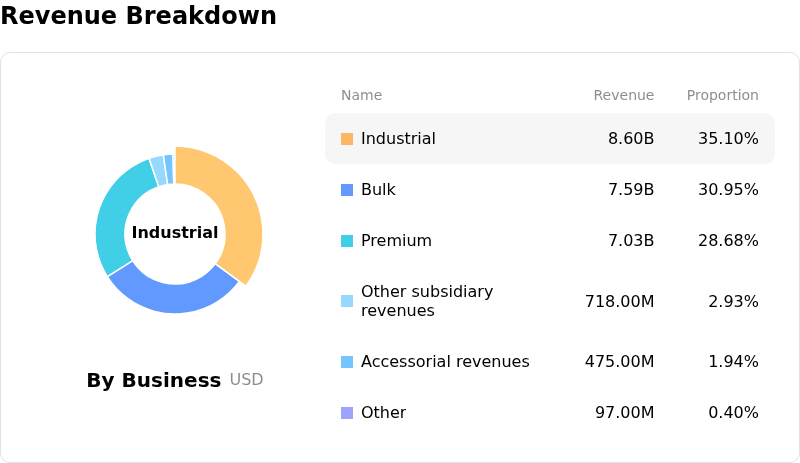
Task: Click the blue Bulk legend swatch
Action: tap(347, 190)
